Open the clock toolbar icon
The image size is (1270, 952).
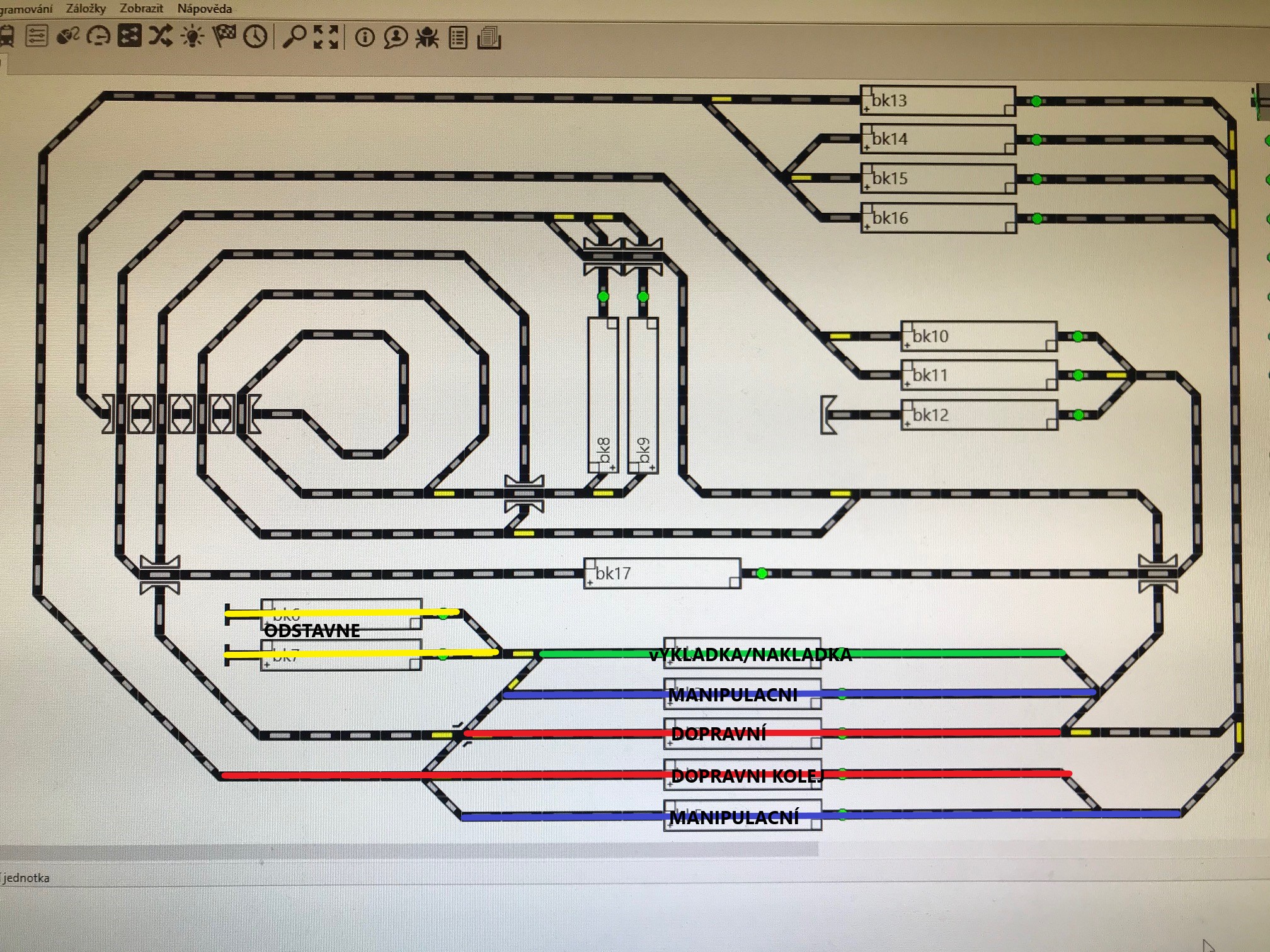point(255,37)
